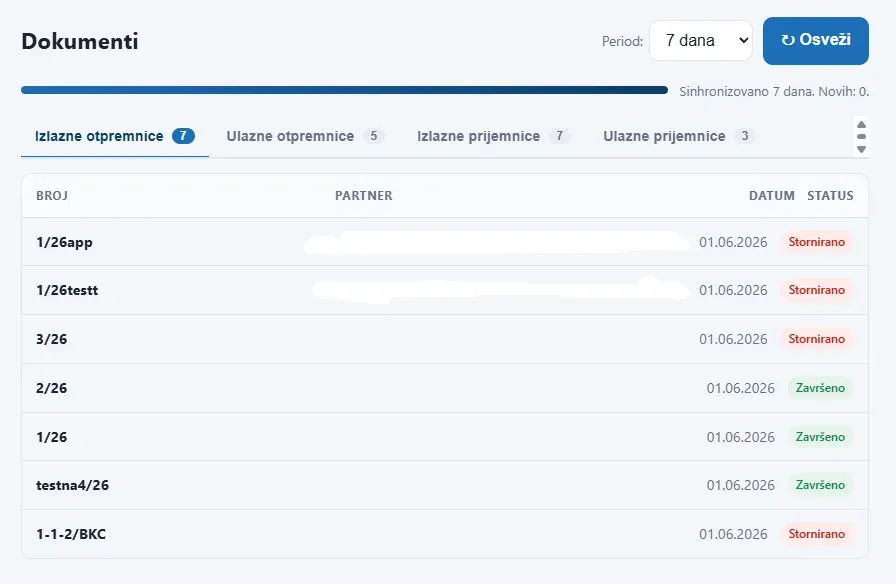
Task: Open document 1-1-2/BKC
Action: click(445, 534)
